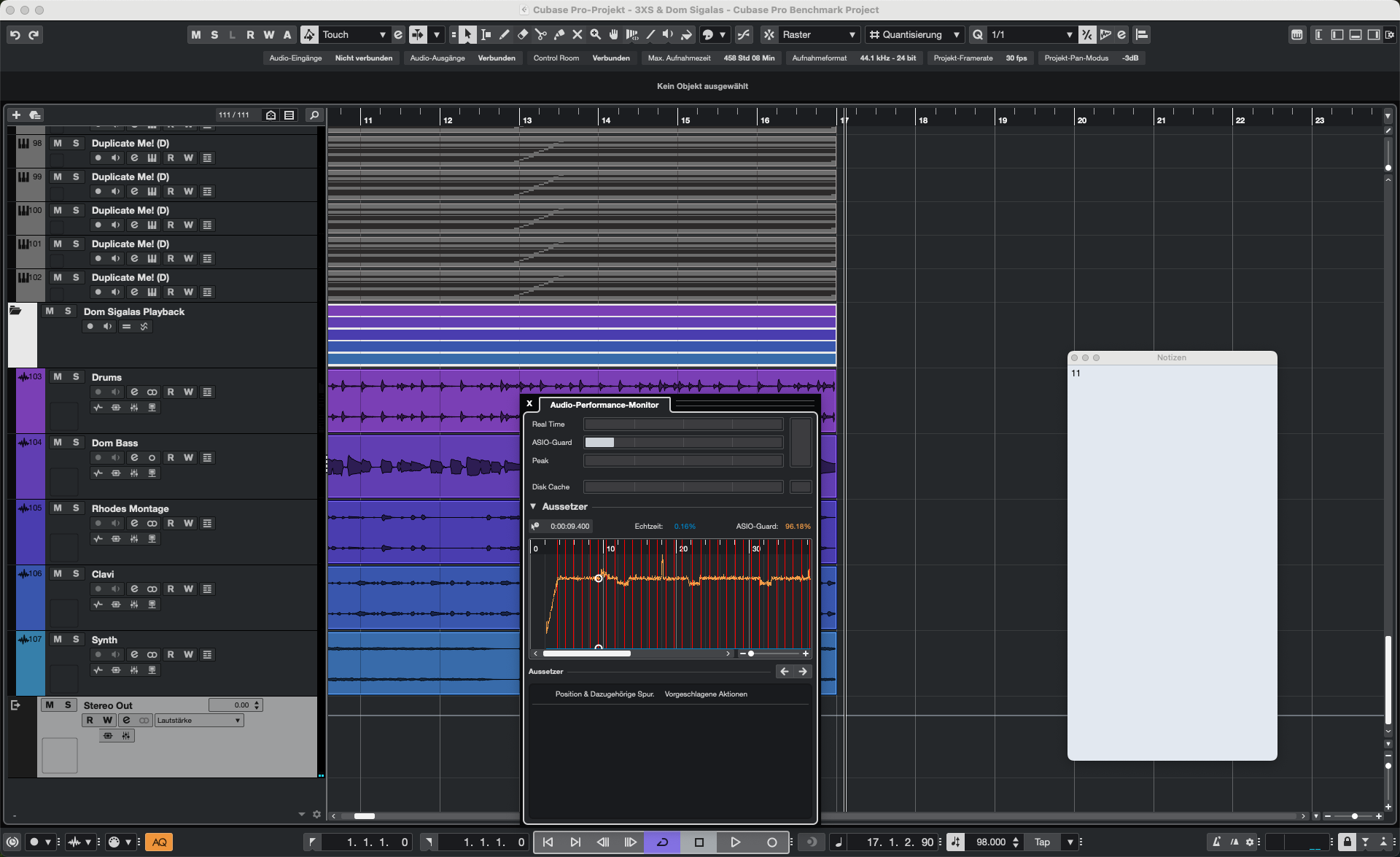Solo the Clavi track
The height and width of the screenshot is (857, 1400).
tap(76, 574)
